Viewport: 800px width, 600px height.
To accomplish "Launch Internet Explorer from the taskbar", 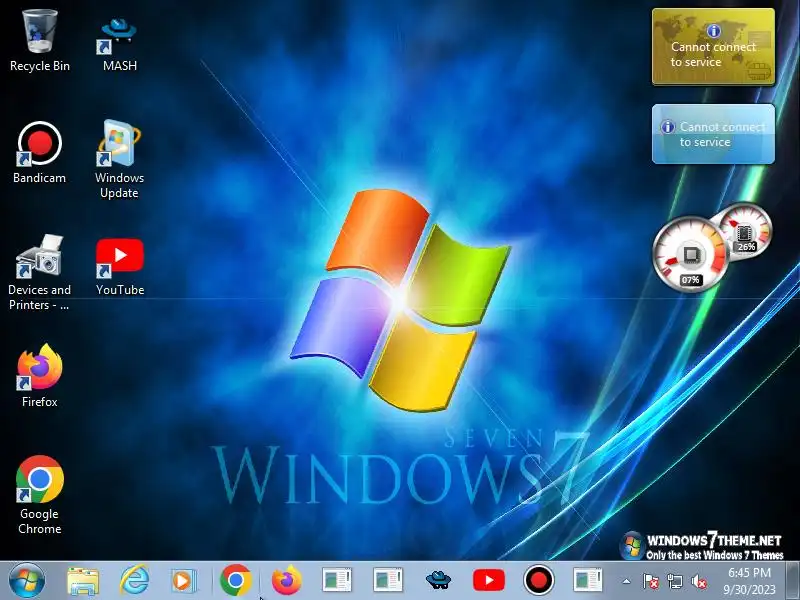I will pos(134,581).
